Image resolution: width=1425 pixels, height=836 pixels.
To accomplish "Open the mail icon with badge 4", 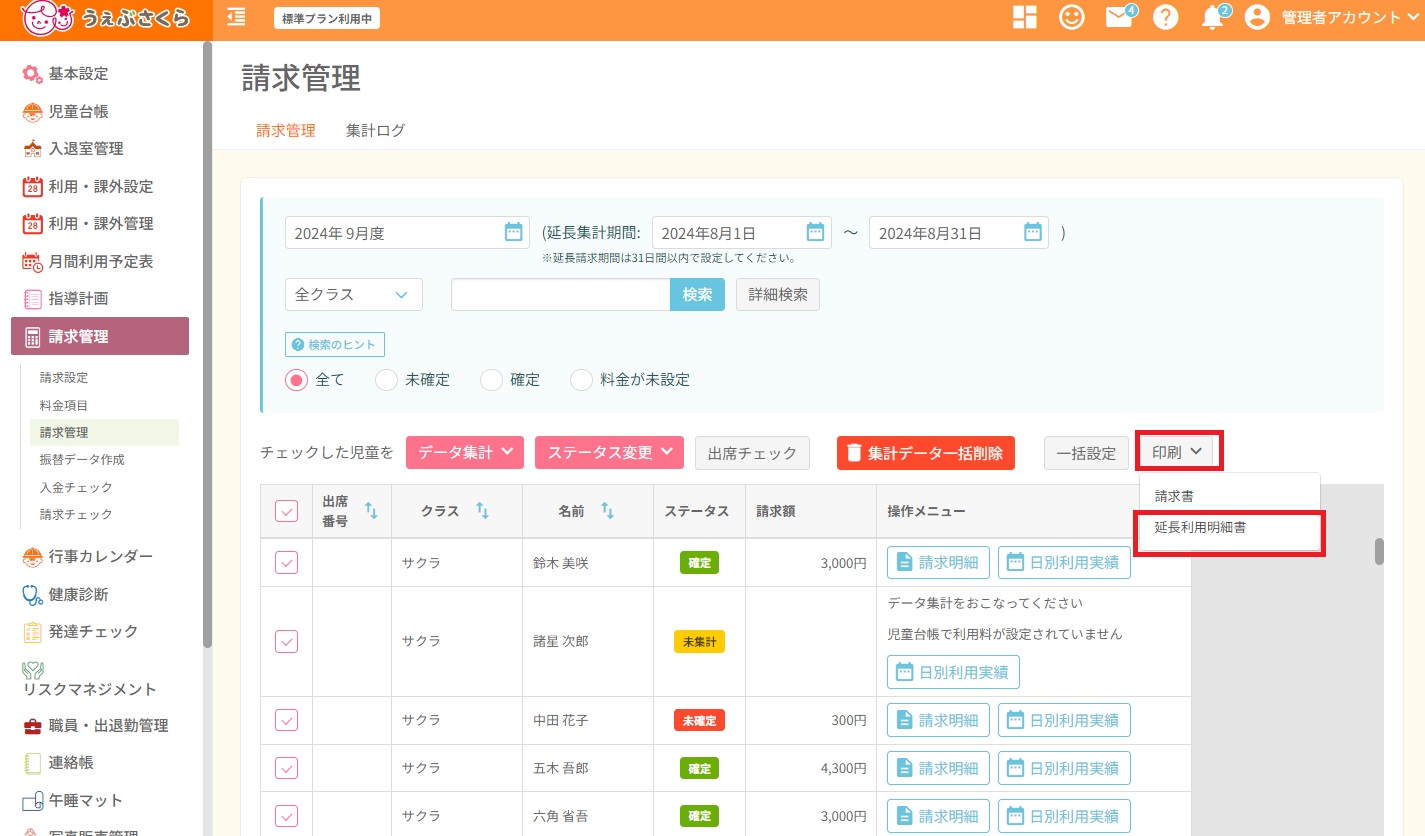I will coord(1119,17).
